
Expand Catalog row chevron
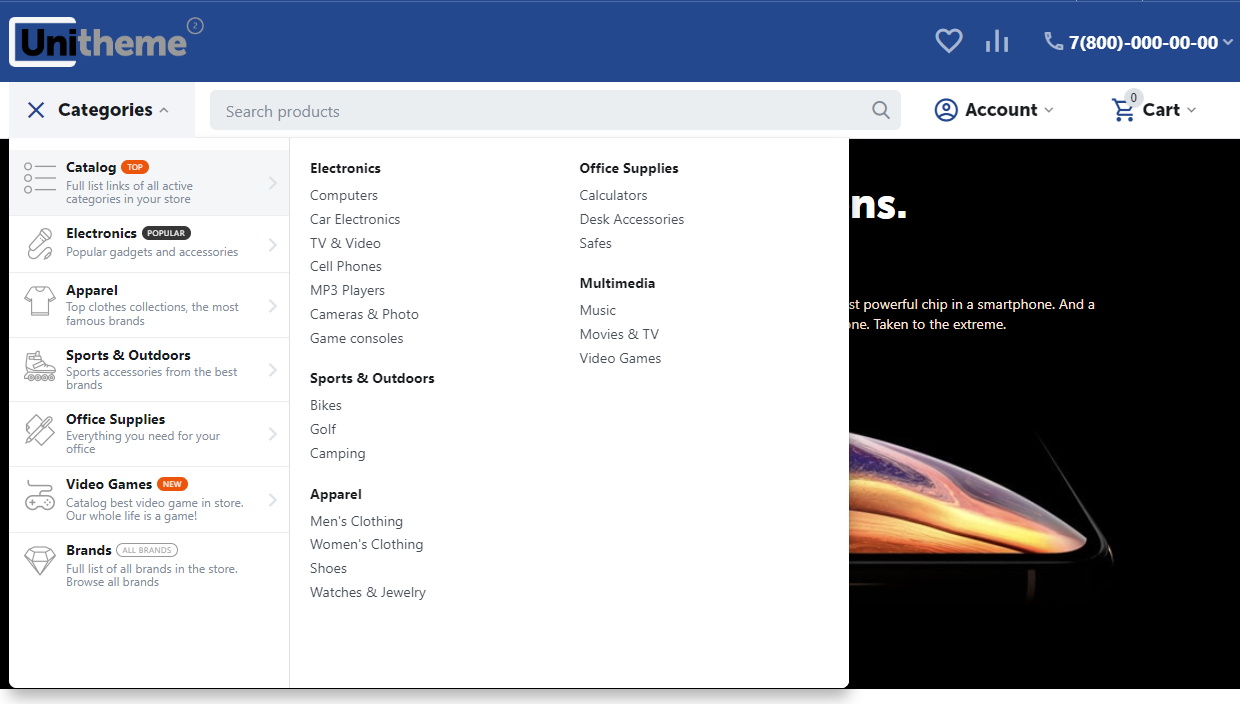[x=273, y=183]
